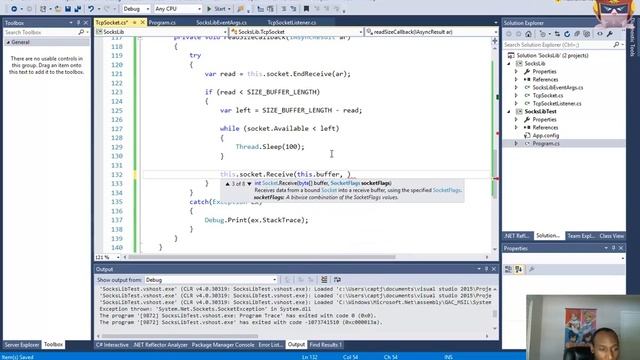Click the Open File toolbar icon
Screen dimensions: 640x360
coord(58,9)
